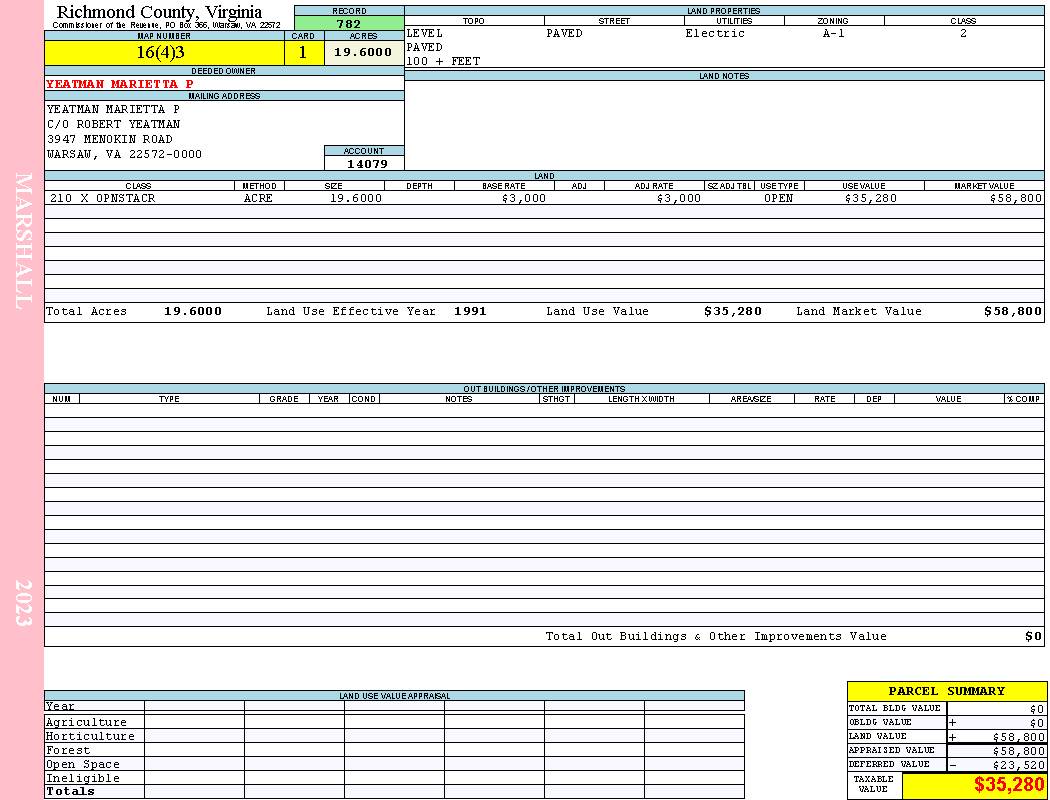The image size is (1050, 800).
Task: Click the Electric utilities value
Action: (715, 33)
